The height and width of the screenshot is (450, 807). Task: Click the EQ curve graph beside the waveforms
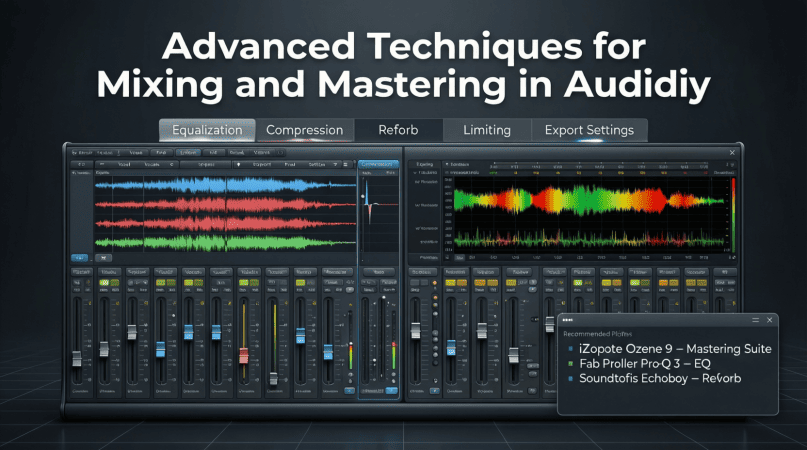tap(378, 212)
